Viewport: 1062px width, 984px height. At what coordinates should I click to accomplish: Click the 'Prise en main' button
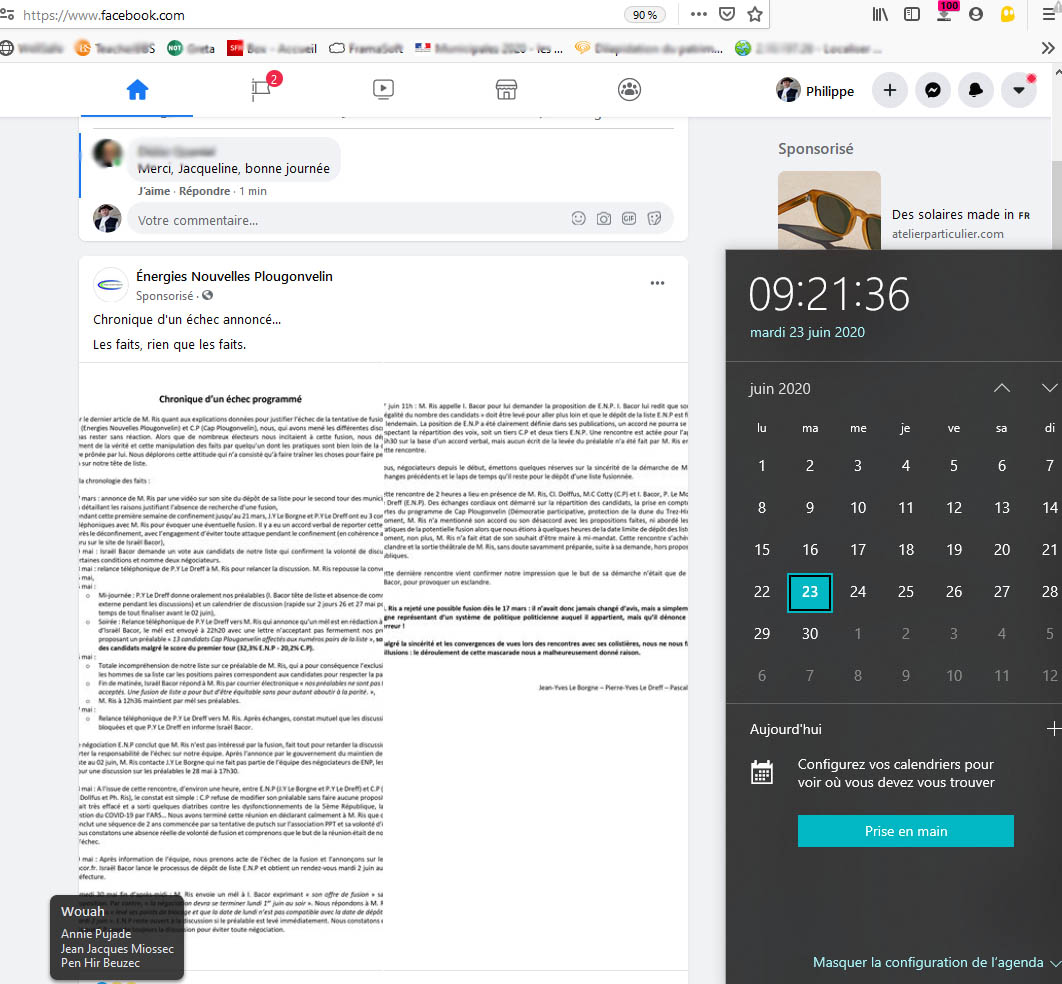(906, 831)
